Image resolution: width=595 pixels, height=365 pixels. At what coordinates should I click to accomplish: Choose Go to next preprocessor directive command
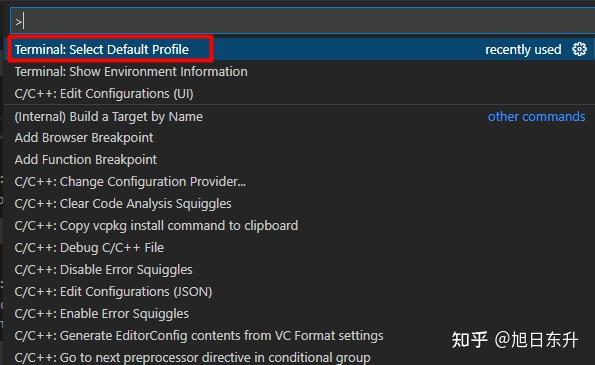[x=192, y=357]
